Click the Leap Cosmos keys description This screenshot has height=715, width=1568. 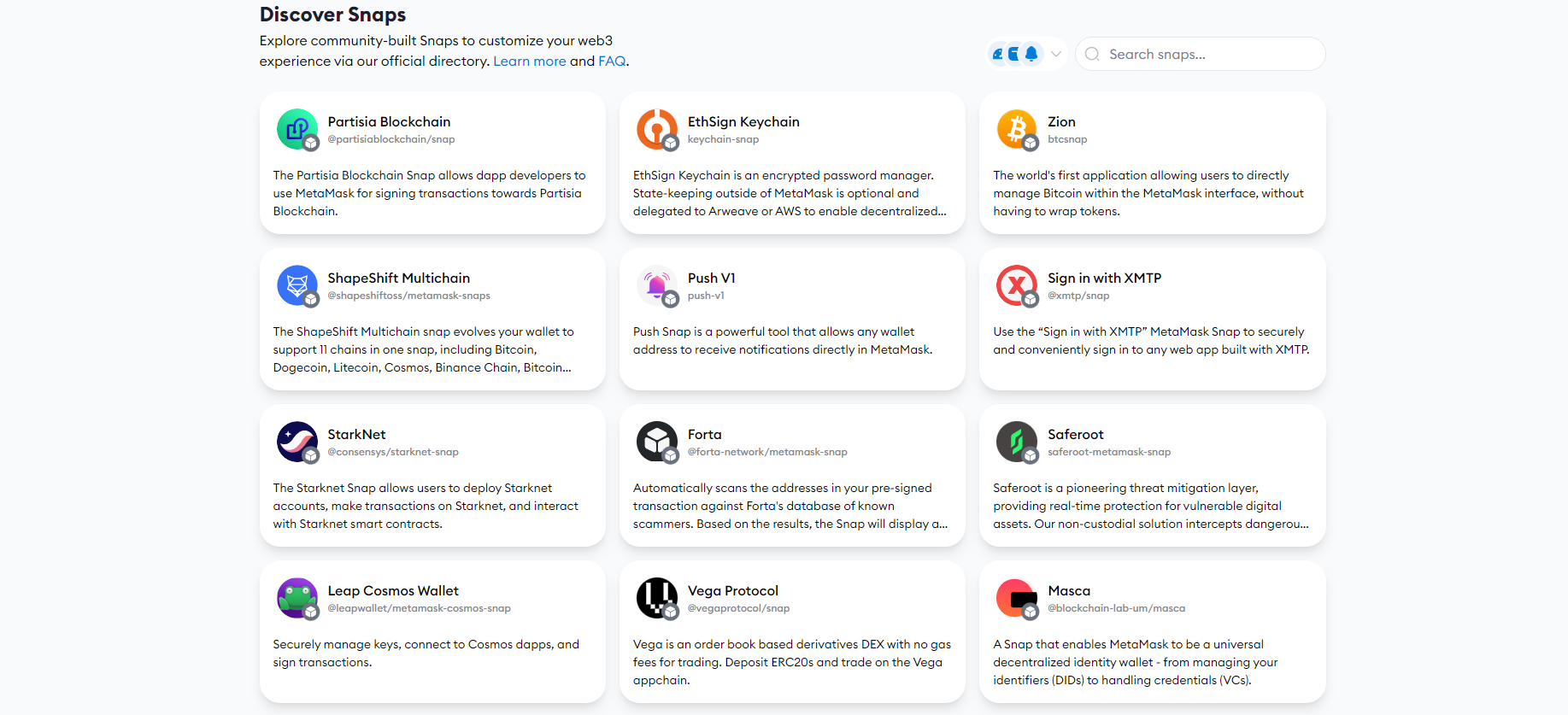point(426,653)
